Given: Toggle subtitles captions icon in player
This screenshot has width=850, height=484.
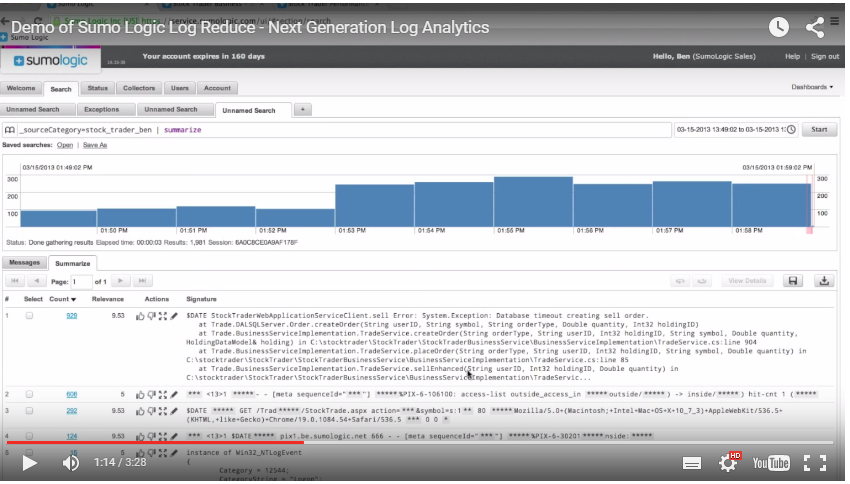Looking at the screenshot, I should pyautogui.click(x=692, y=463).
